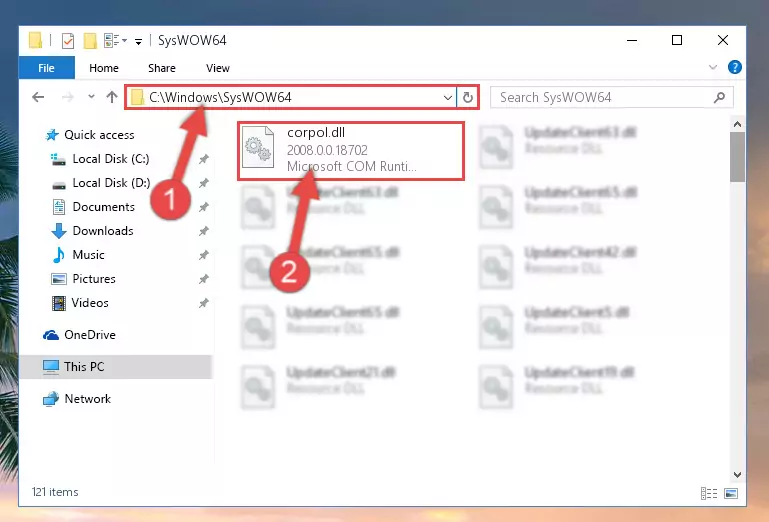Switch to Large icons view in status bar

coord(731,493)
